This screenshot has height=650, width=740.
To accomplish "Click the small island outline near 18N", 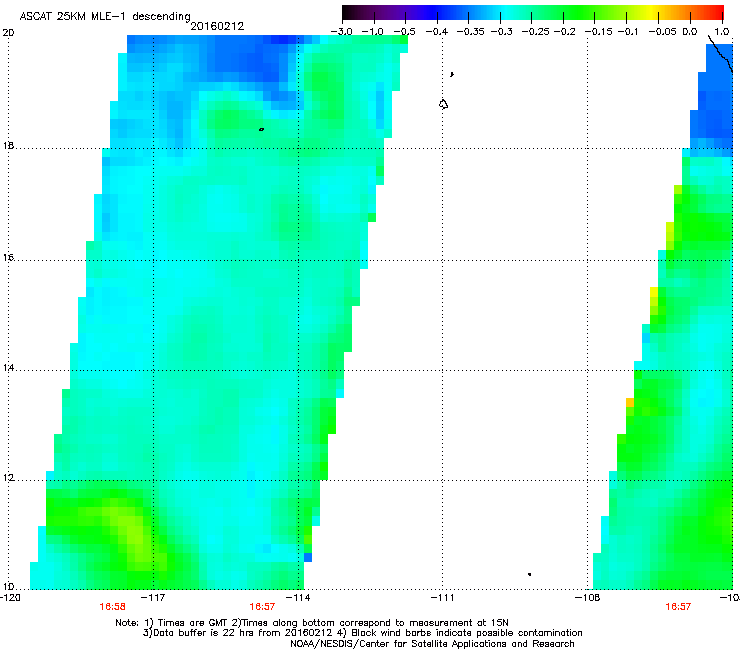I will [x=261, y=129].
